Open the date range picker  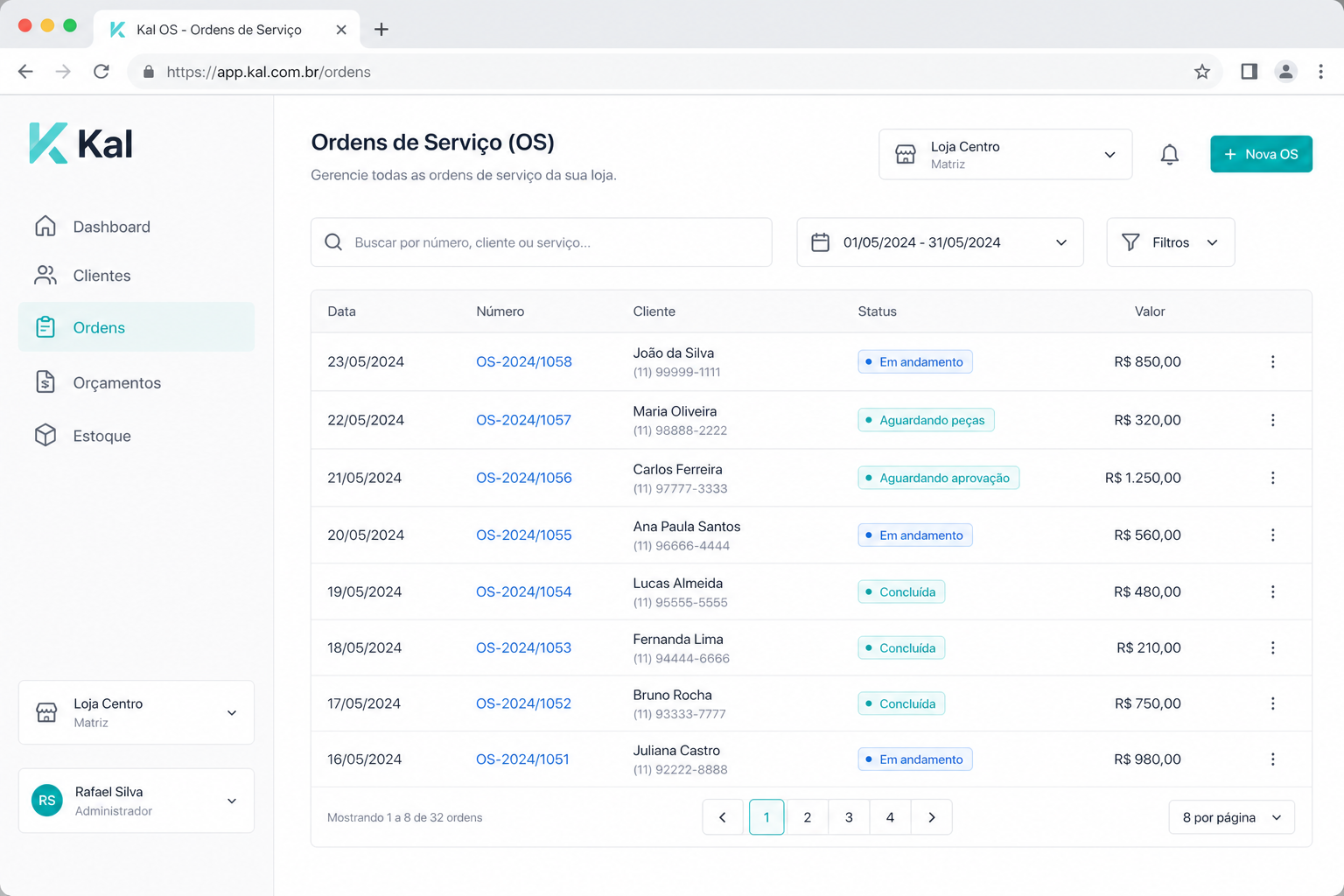940,242
